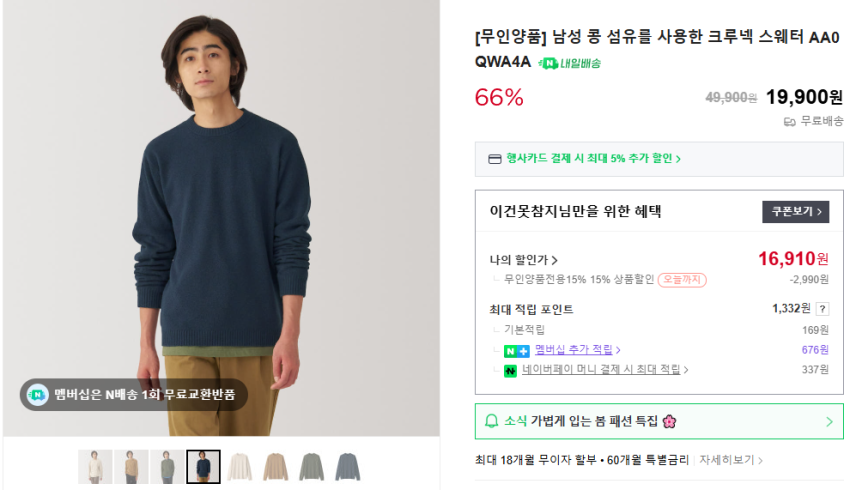Click the N내일배송 delivery badge icon
This screenshot has height=490, width=850.
[548, 63]
